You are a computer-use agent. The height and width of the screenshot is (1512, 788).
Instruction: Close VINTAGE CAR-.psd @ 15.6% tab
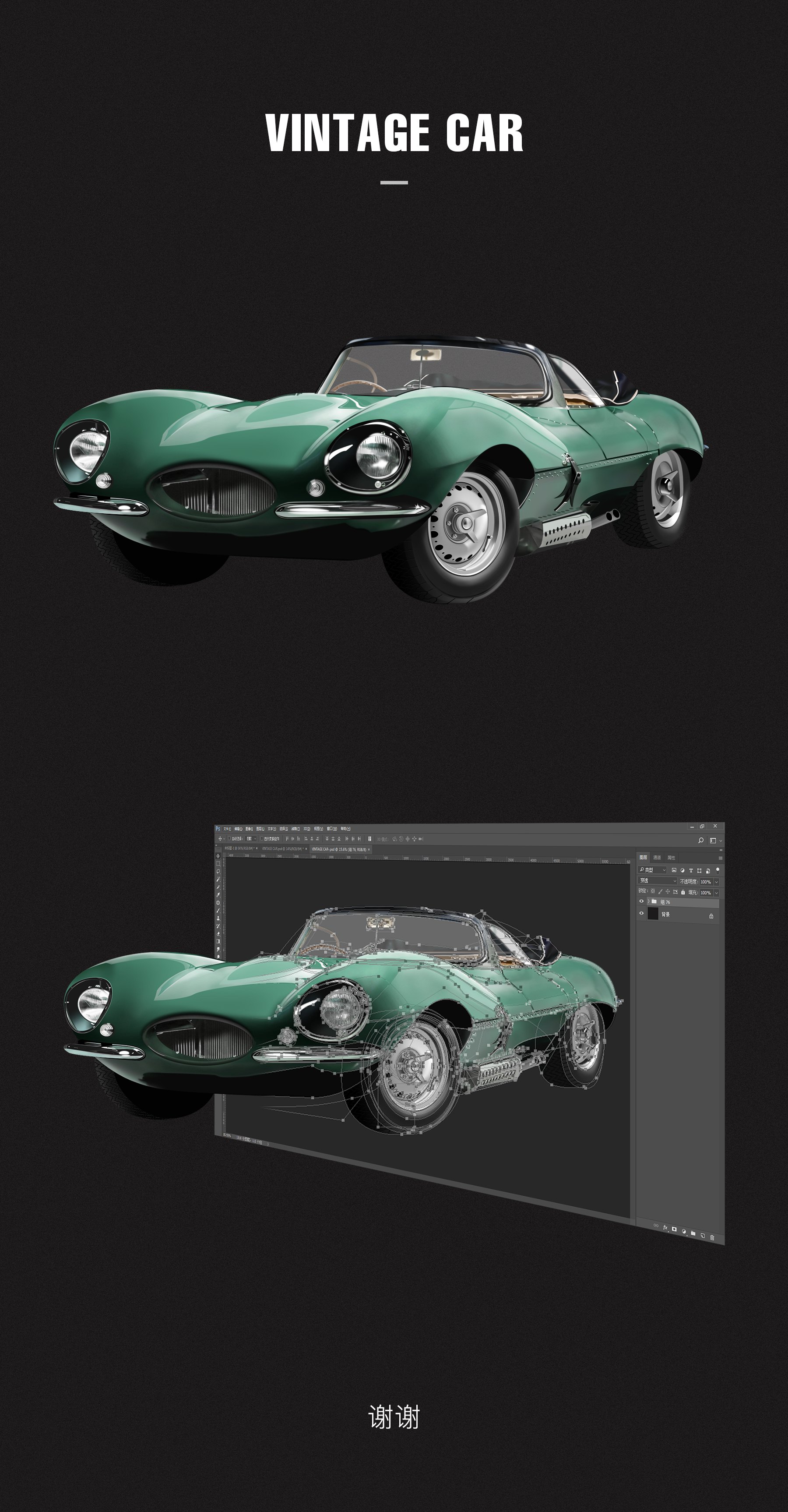click(x=369, y=849)
